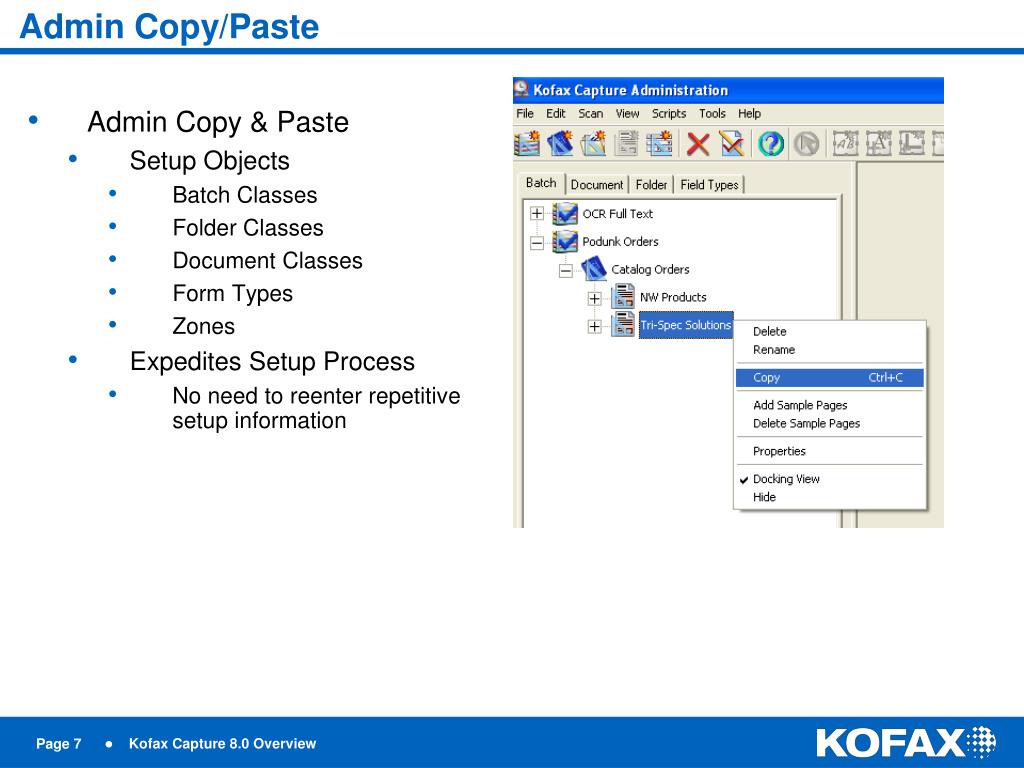Screen dimensions: 1024x768
Task: Click the OCR Full Text batch class icon
Action: 565,214
